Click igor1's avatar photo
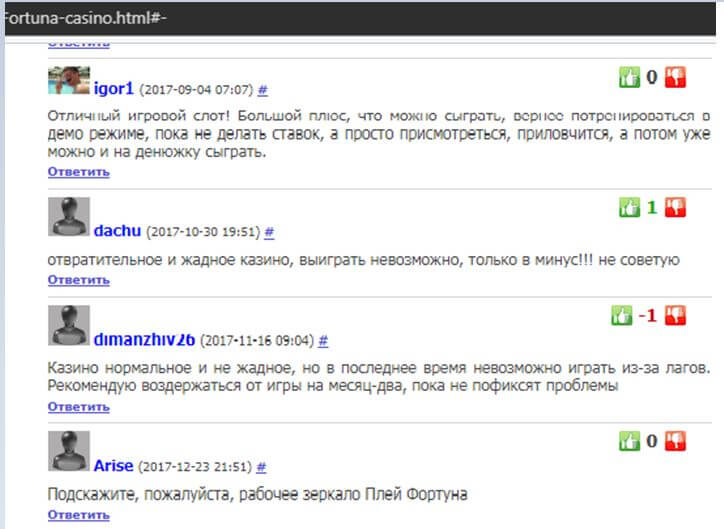Screen dimensions: 724x529 pyautogui.click(x=69, y=81)
